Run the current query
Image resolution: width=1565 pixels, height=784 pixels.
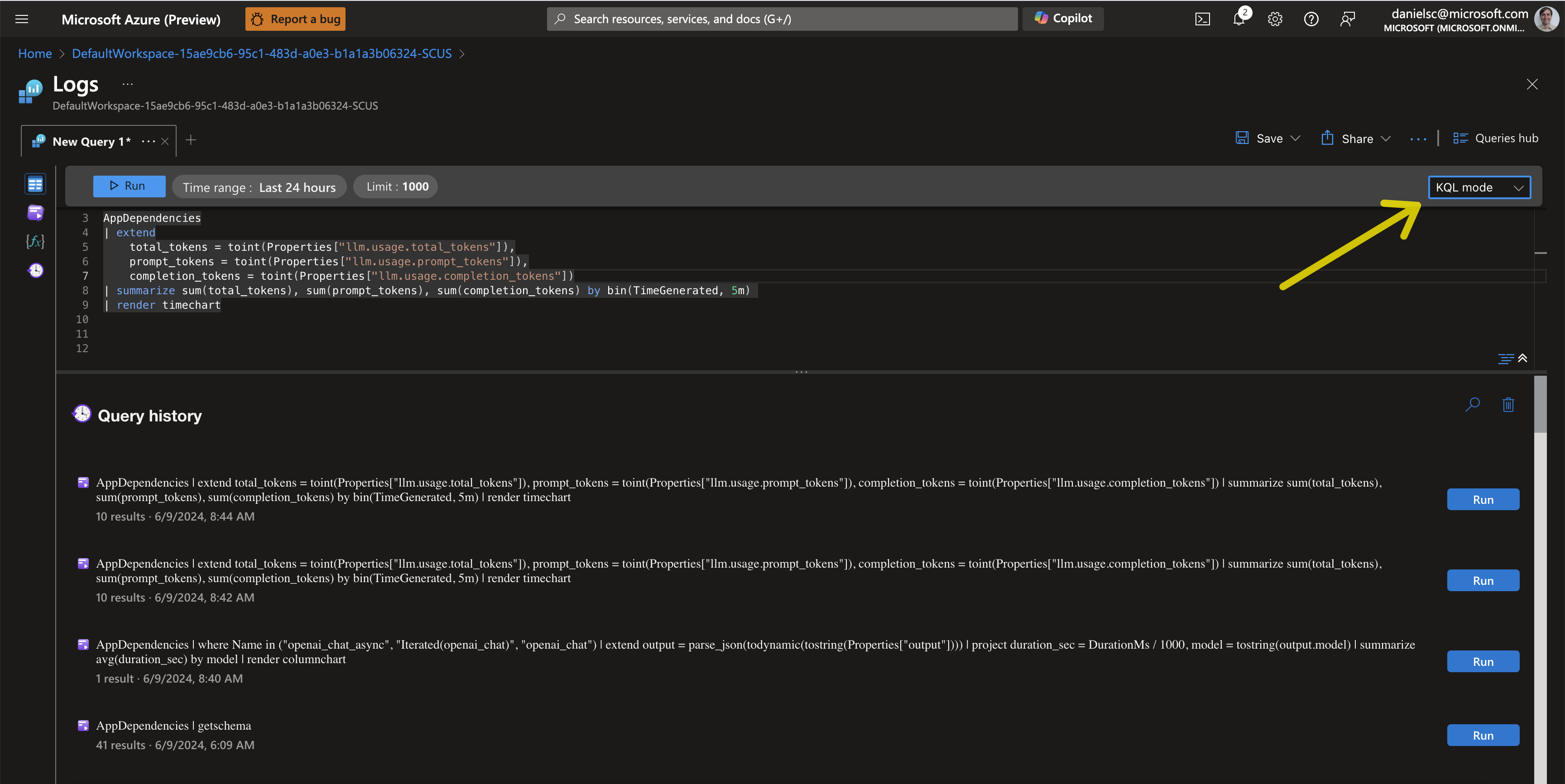tap(129, 186)
